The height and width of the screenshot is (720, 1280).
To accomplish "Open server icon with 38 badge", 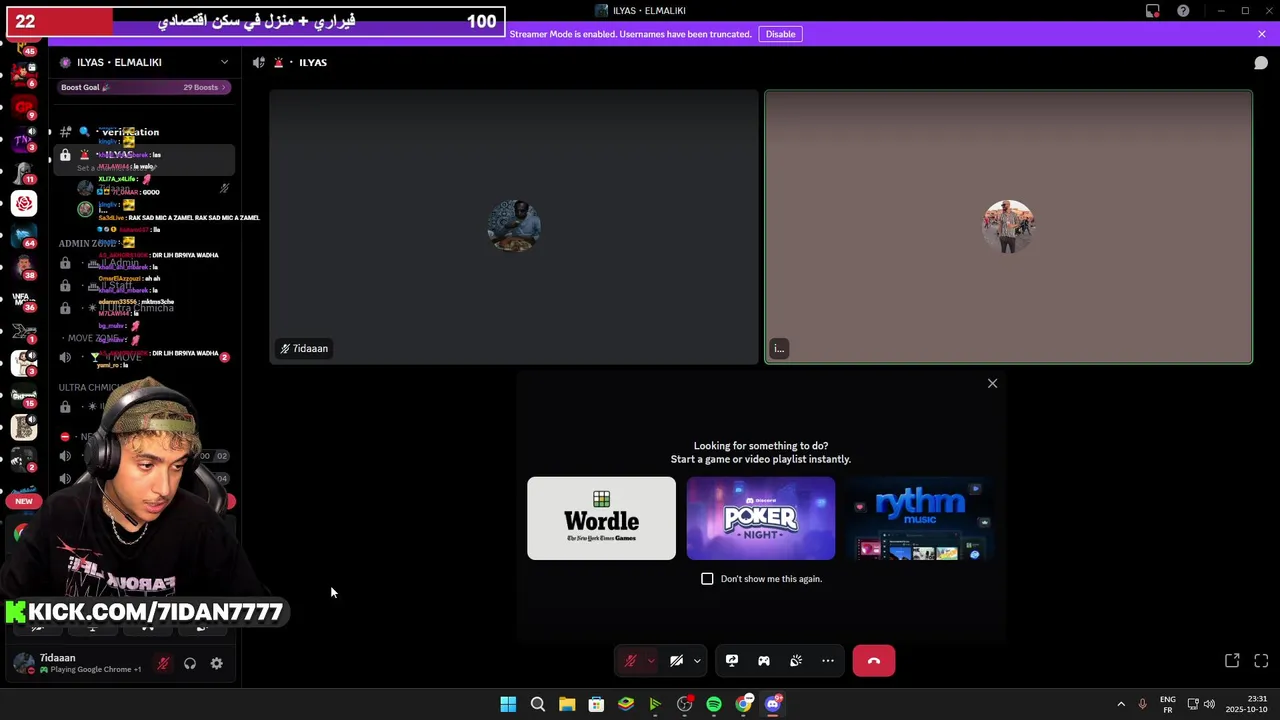I will coord(24,268).
